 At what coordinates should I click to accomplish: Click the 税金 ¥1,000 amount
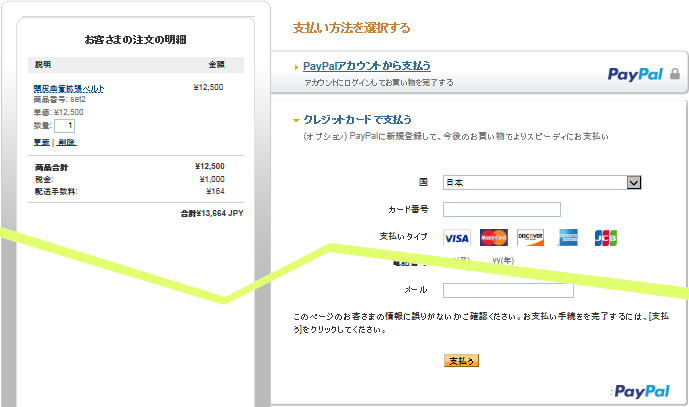(x=212, y=179)
